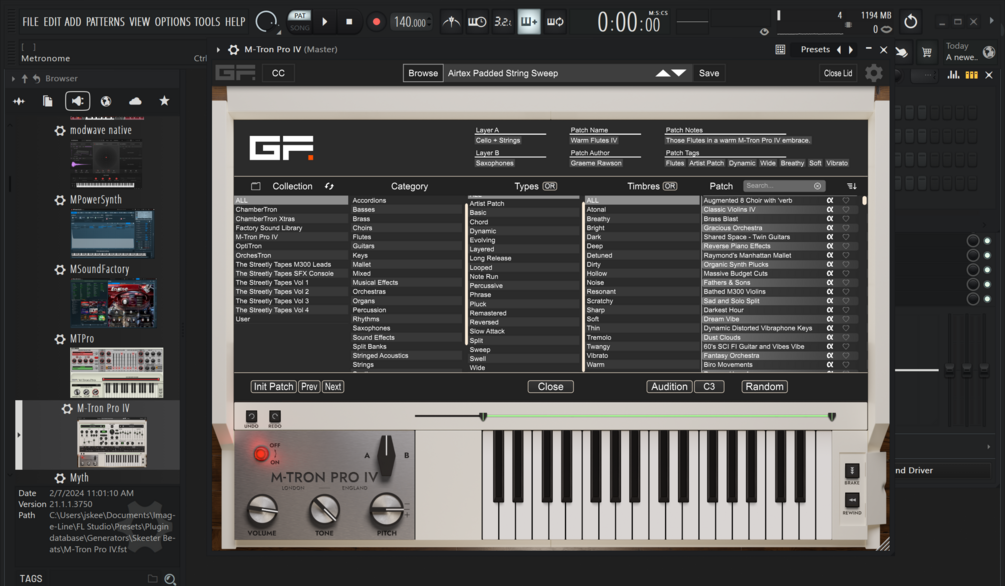Select previous preset with Presets left arrow
This screenshot has height=586, width=1005.
coord(838,49)
